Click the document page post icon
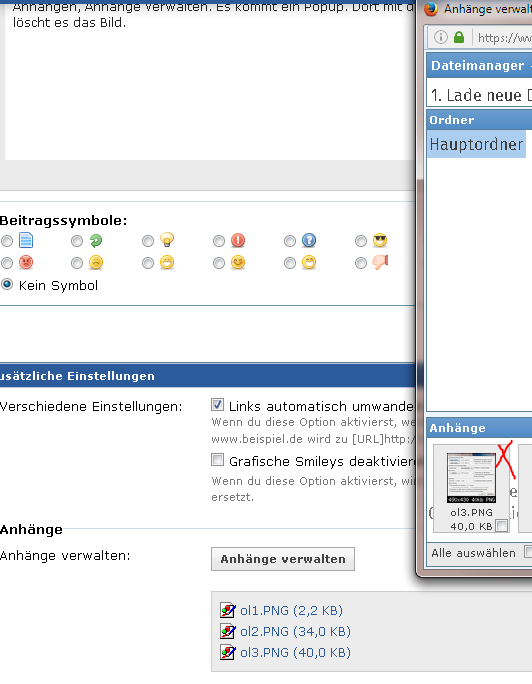Viewport: 532px width, 684px height. click(26, 240)
